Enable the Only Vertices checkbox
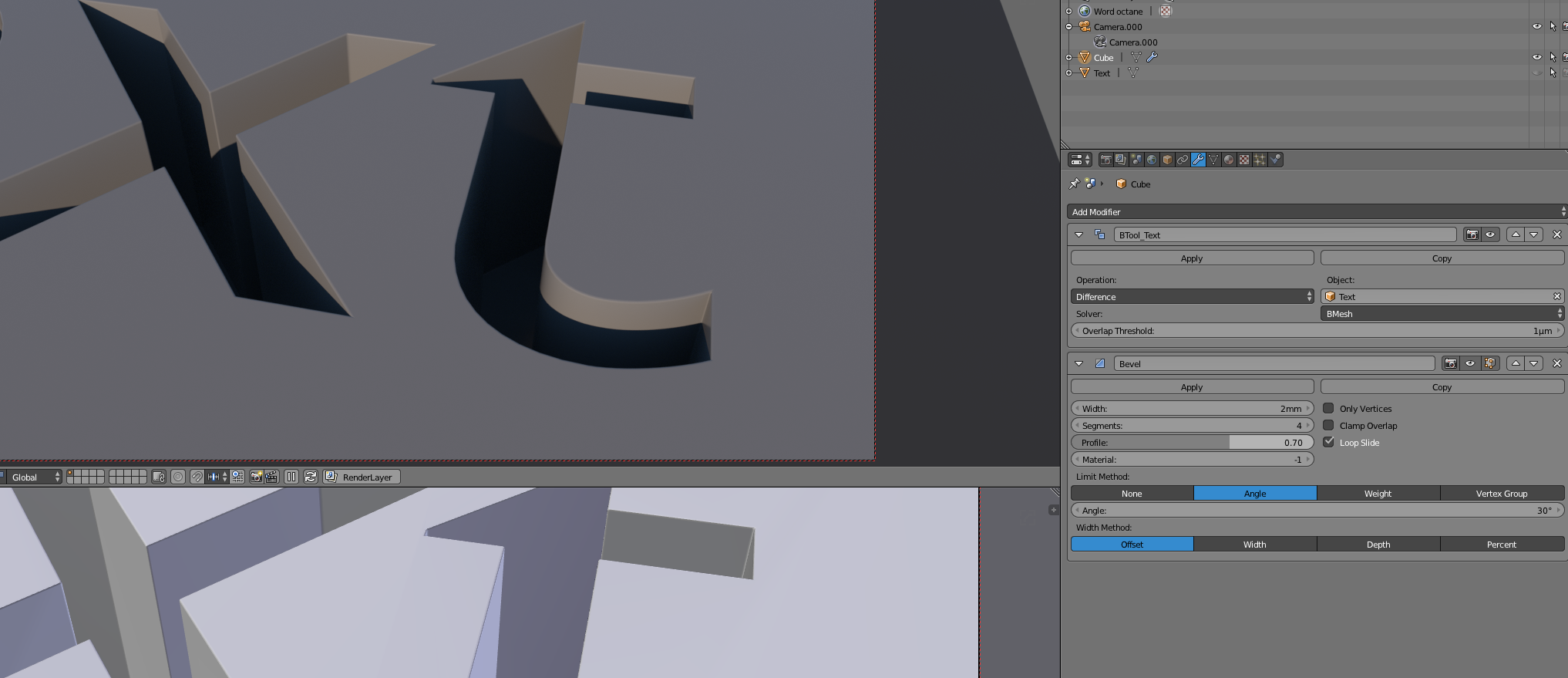 (1328, 408)
